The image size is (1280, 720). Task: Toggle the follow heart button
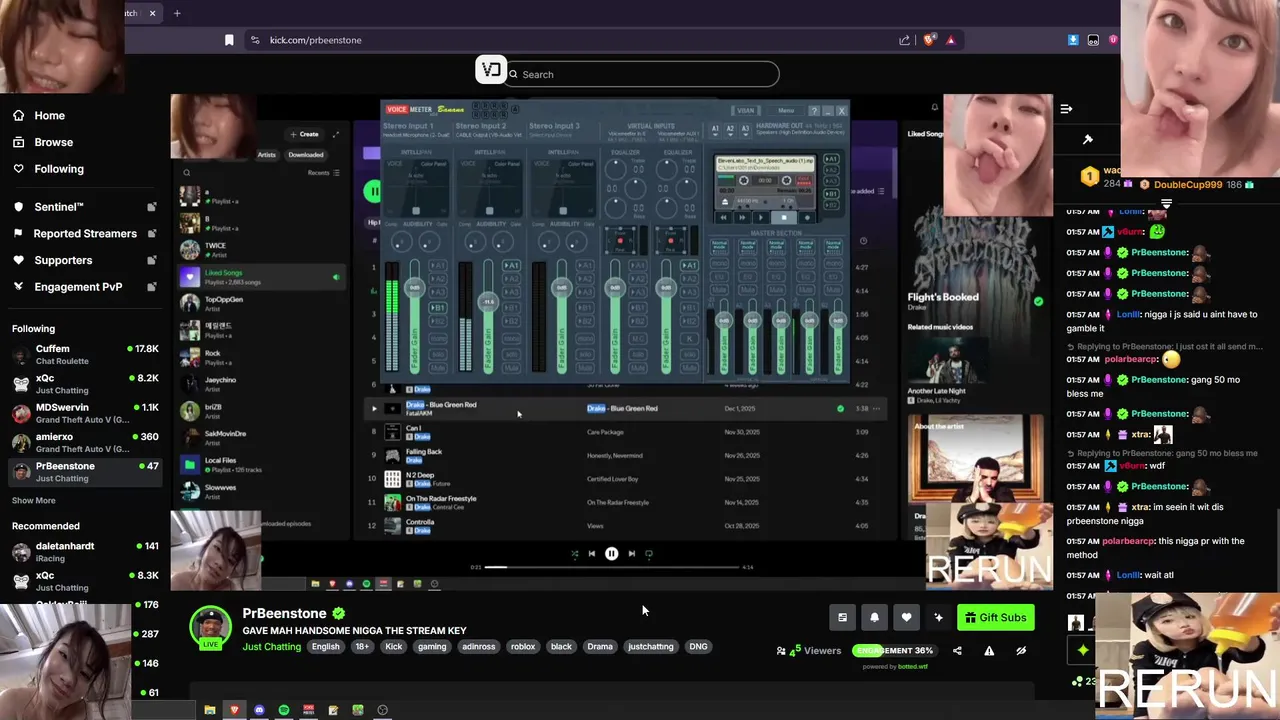[906, 617]
